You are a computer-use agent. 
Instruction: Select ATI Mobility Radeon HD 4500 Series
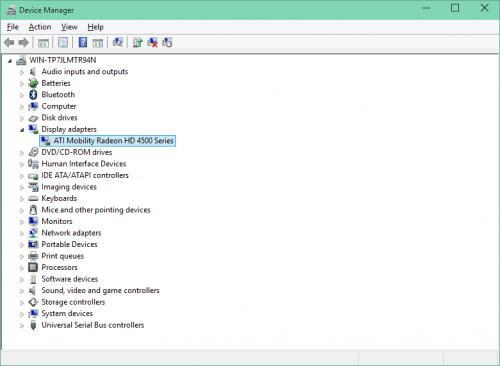[107, 141]
